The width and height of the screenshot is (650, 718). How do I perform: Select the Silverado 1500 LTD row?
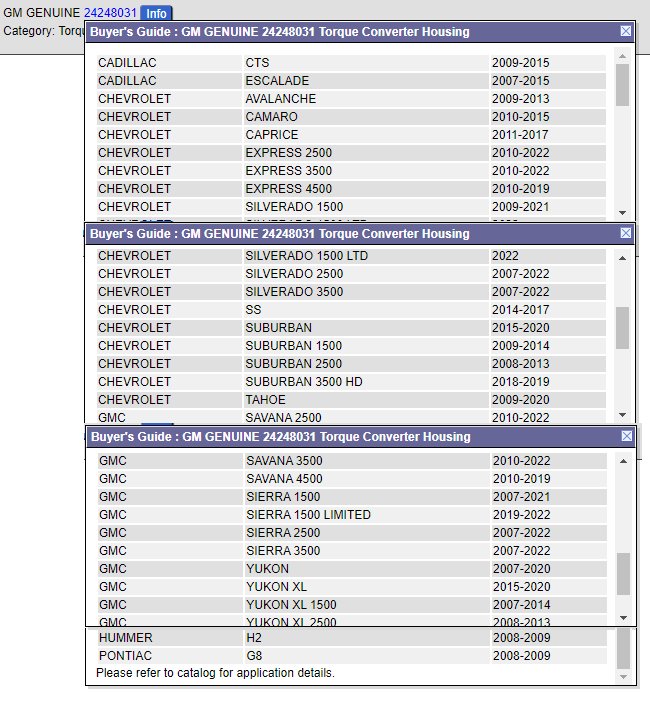pos(350,256)
